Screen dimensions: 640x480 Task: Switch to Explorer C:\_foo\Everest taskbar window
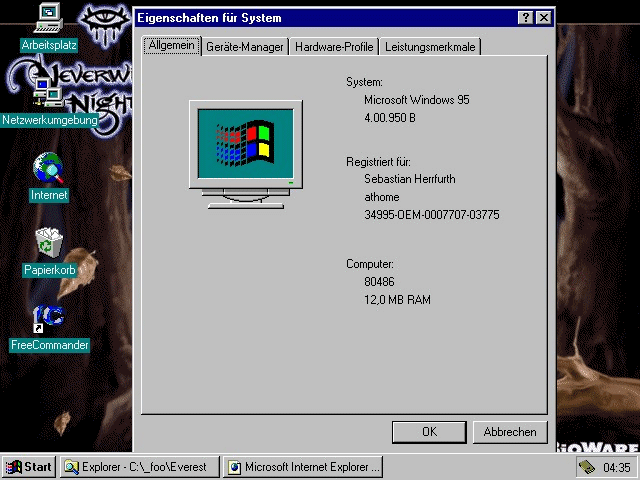(140, 467)
